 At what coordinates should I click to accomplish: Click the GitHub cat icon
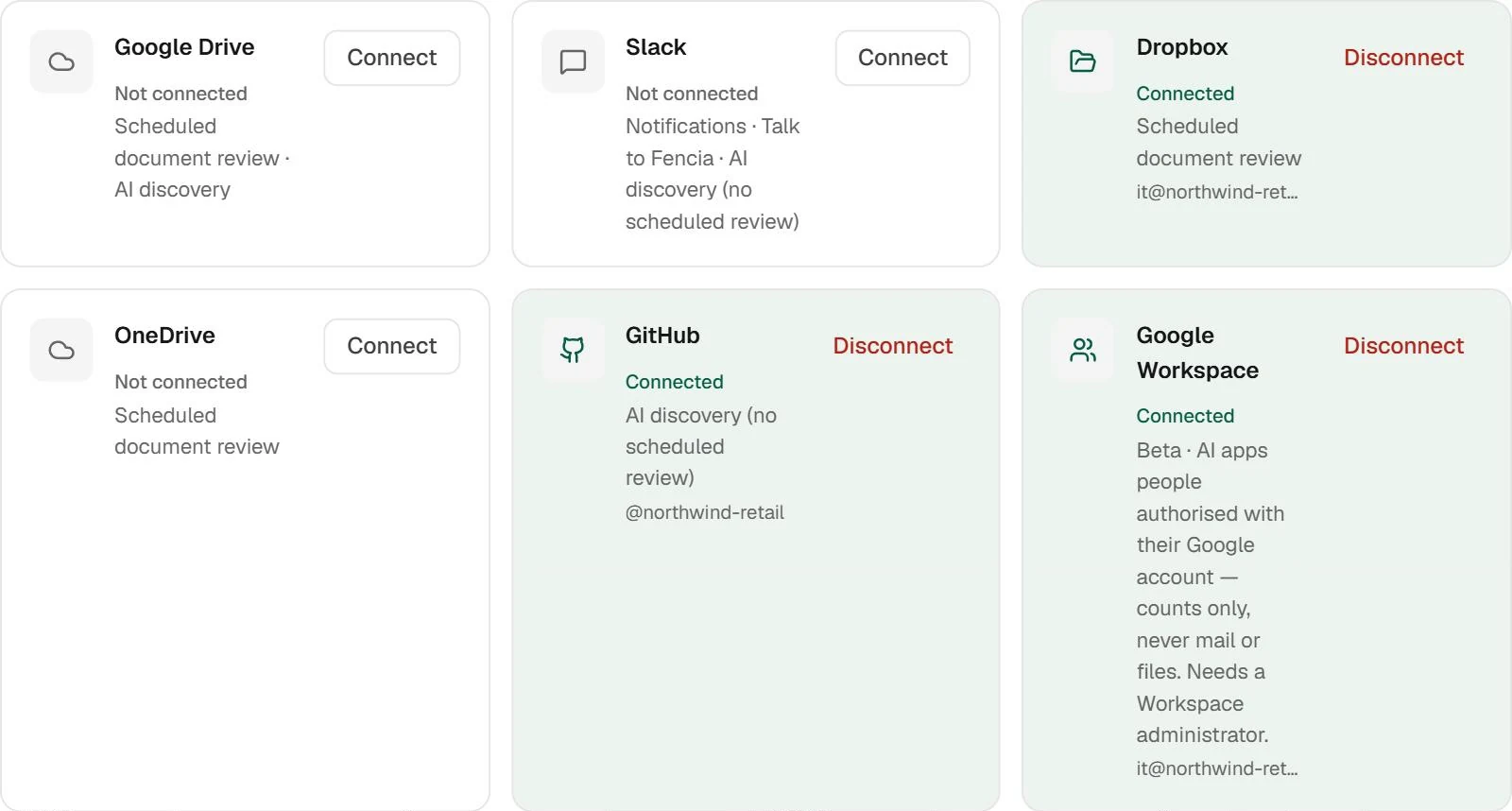(x=573, y=350)
